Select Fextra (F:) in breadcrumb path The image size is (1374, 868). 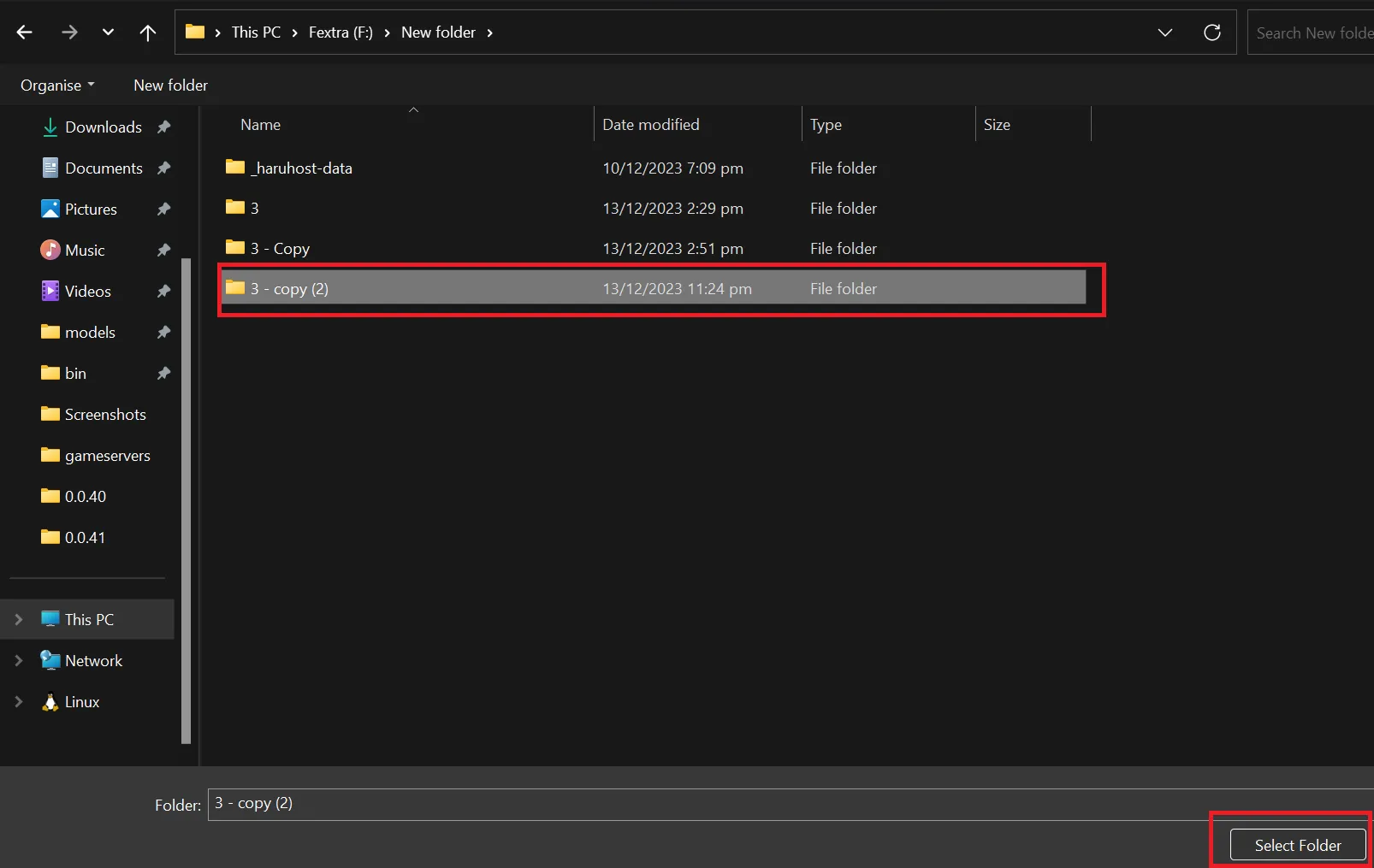point(341,32)
